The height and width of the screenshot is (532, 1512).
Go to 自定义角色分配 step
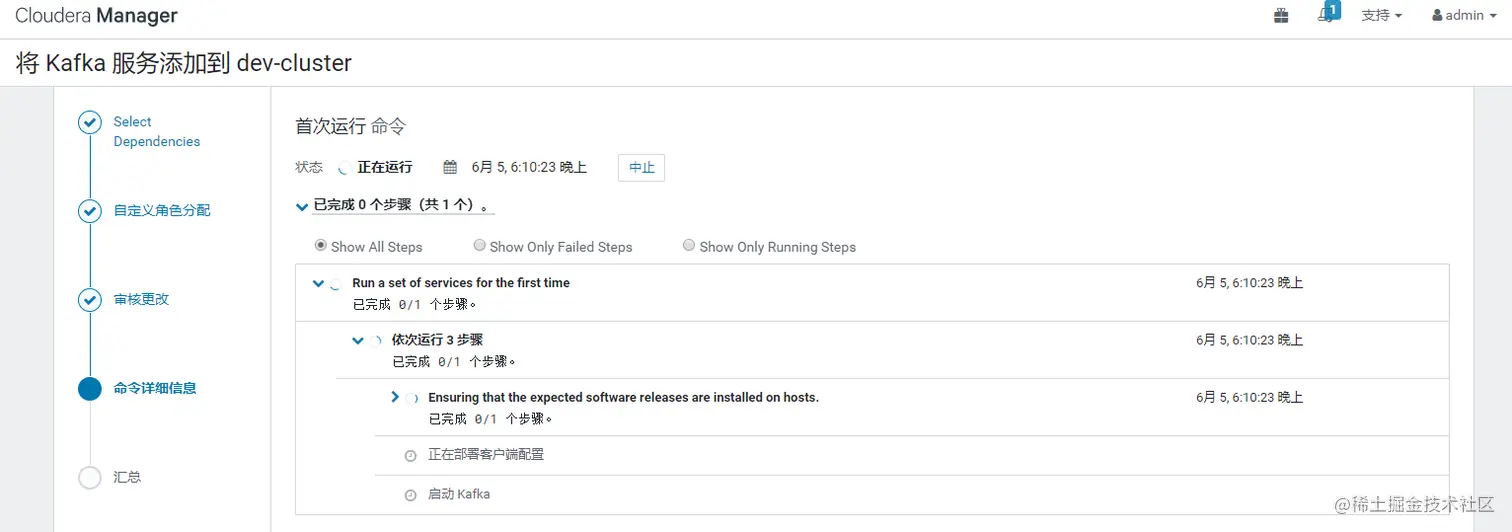point(162,211)
